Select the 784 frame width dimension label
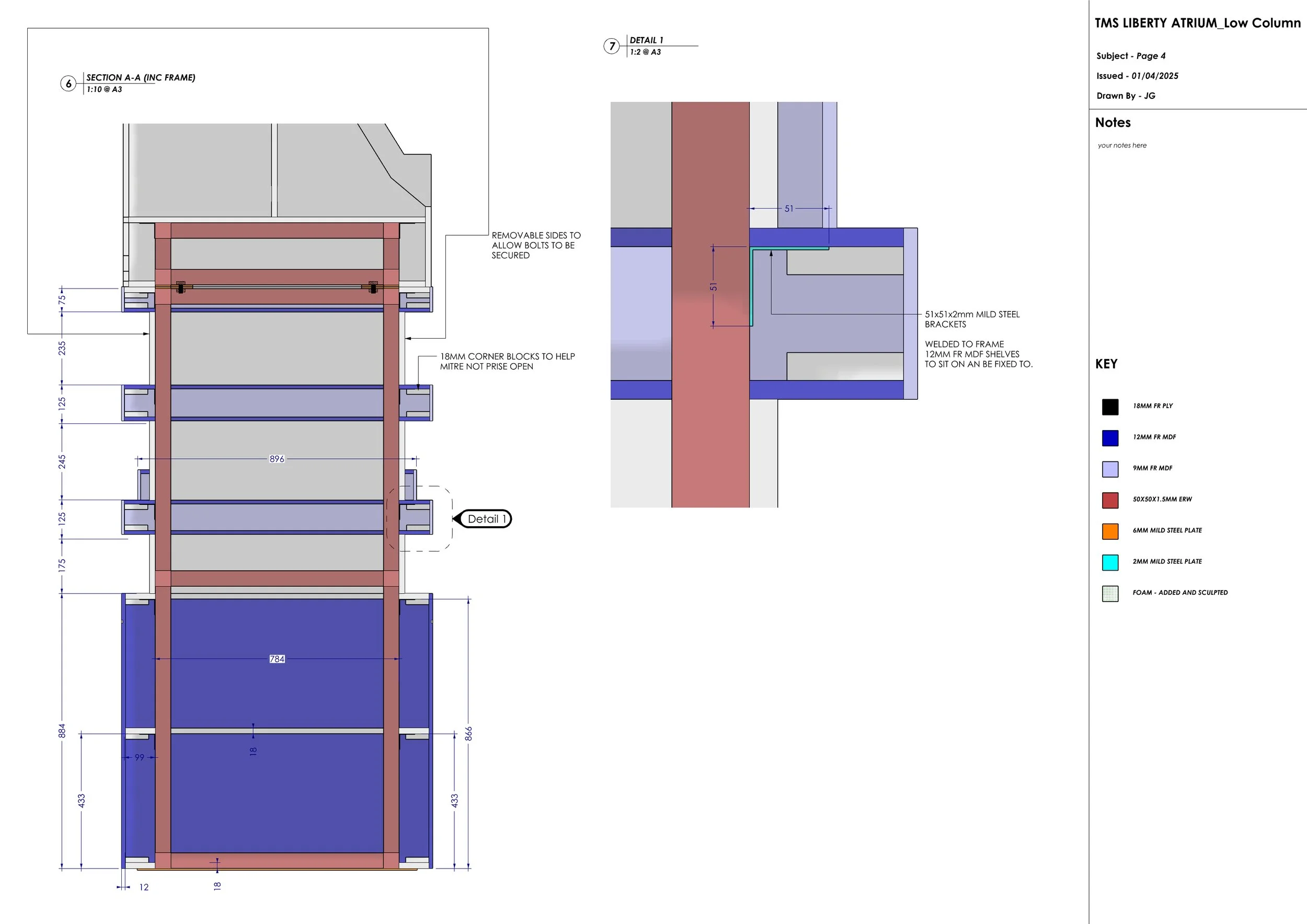1307x924 pixels. 277,659
